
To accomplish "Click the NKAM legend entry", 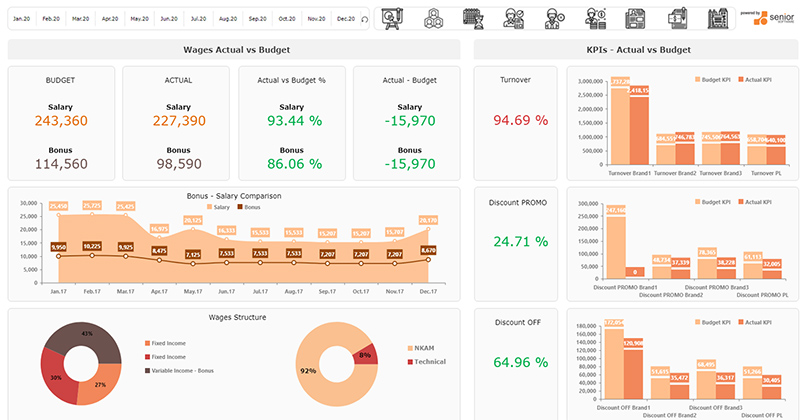I will pos(421,348).
